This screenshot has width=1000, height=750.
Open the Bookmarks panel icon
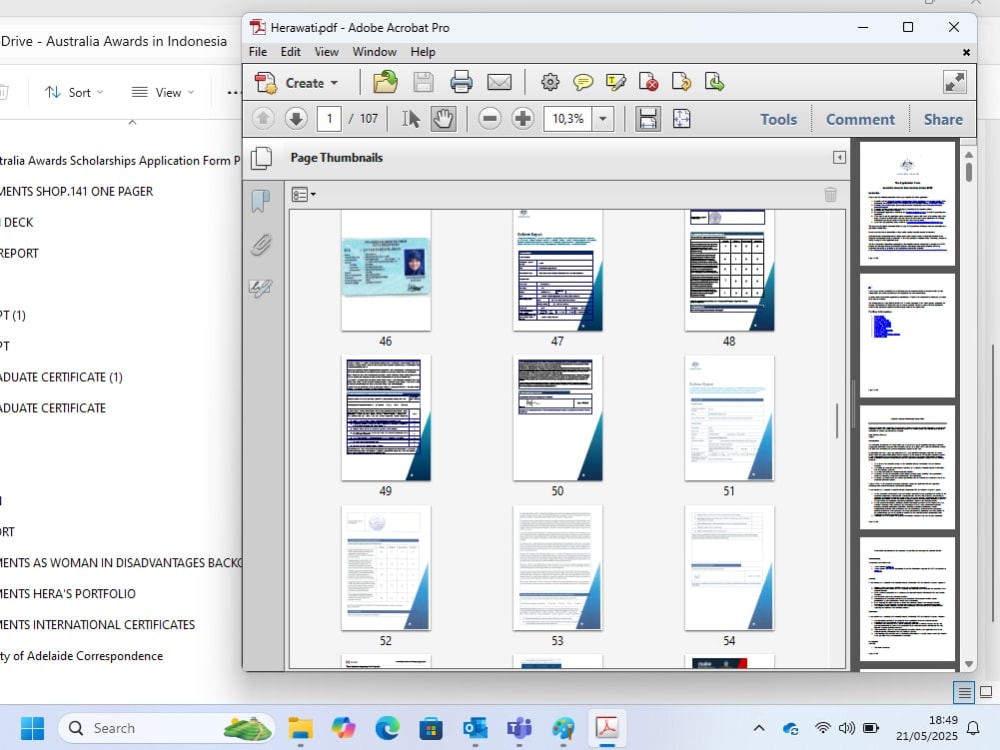(x=261, y=201)
